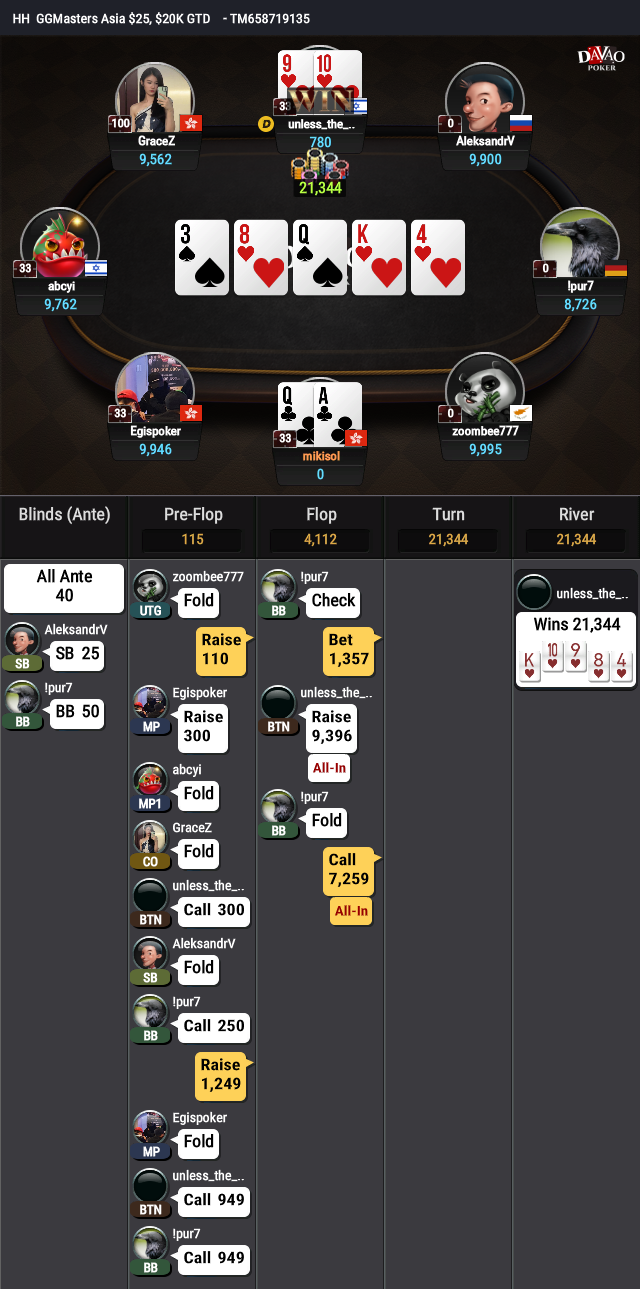The height and width of the screenshot is (1289, 640).
Task: Click GraceZ's player avatar
Action: (x=155, y=97)
